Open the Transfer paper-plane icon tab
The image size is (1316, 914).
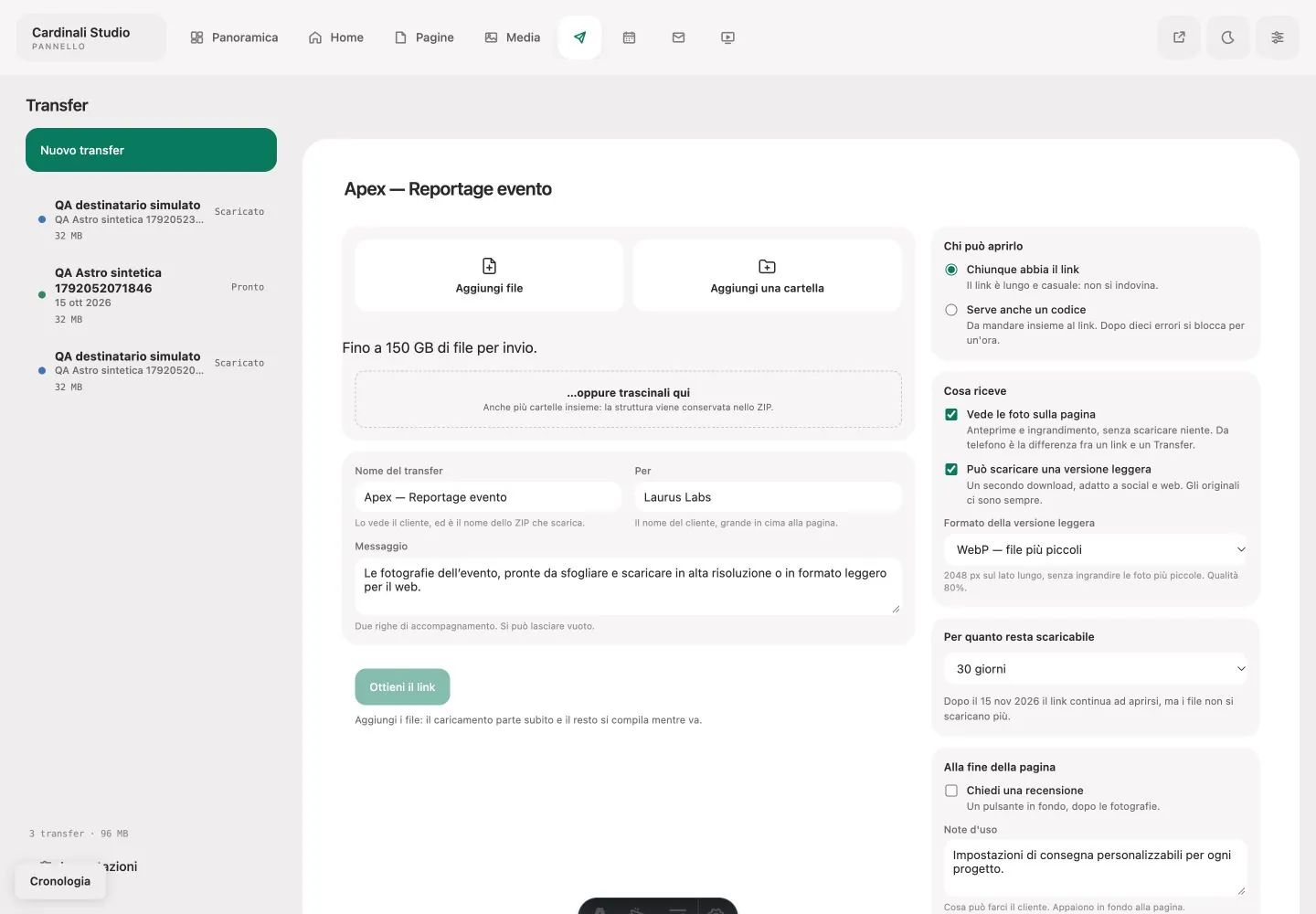point(579,37)
